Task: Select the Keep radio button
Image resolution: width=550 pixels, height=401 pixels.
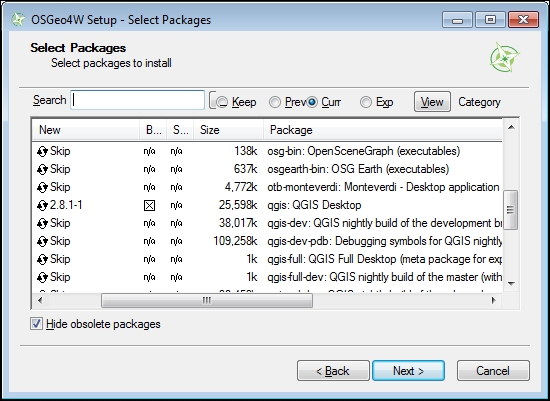Action: click(x=222, y=102)
